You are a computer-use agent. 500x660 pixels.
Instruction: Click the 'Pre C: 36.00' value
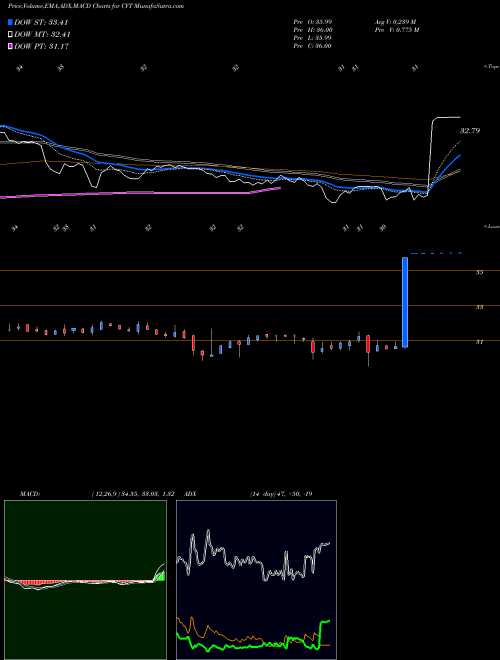click(x=312, y=46)
